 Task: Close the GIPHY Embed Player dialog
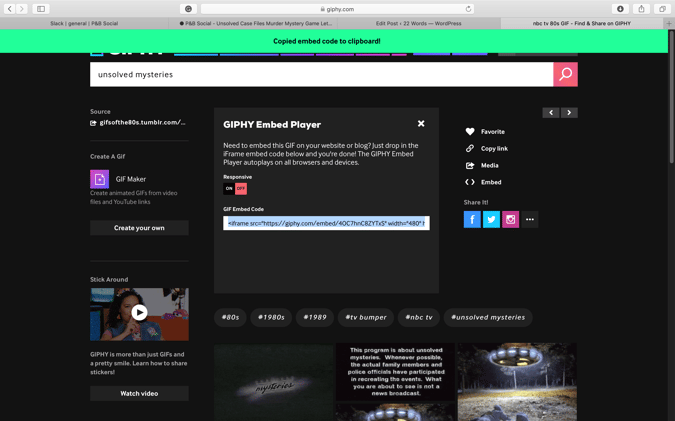pos(421,124)
